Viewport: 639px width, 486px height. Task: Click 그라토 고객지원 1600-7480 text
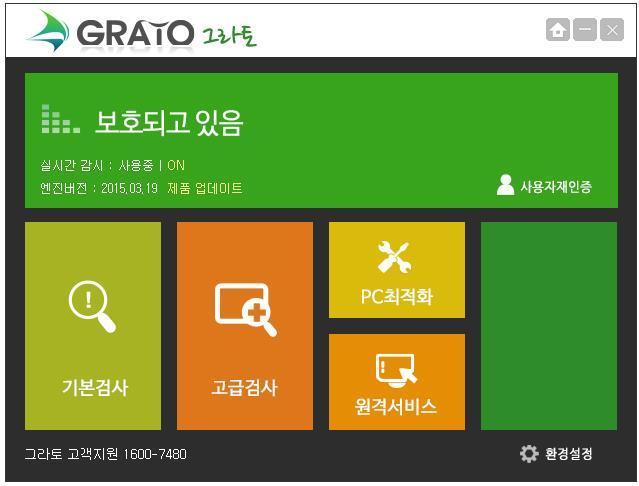pyautogui.click(x=106, y=454)
